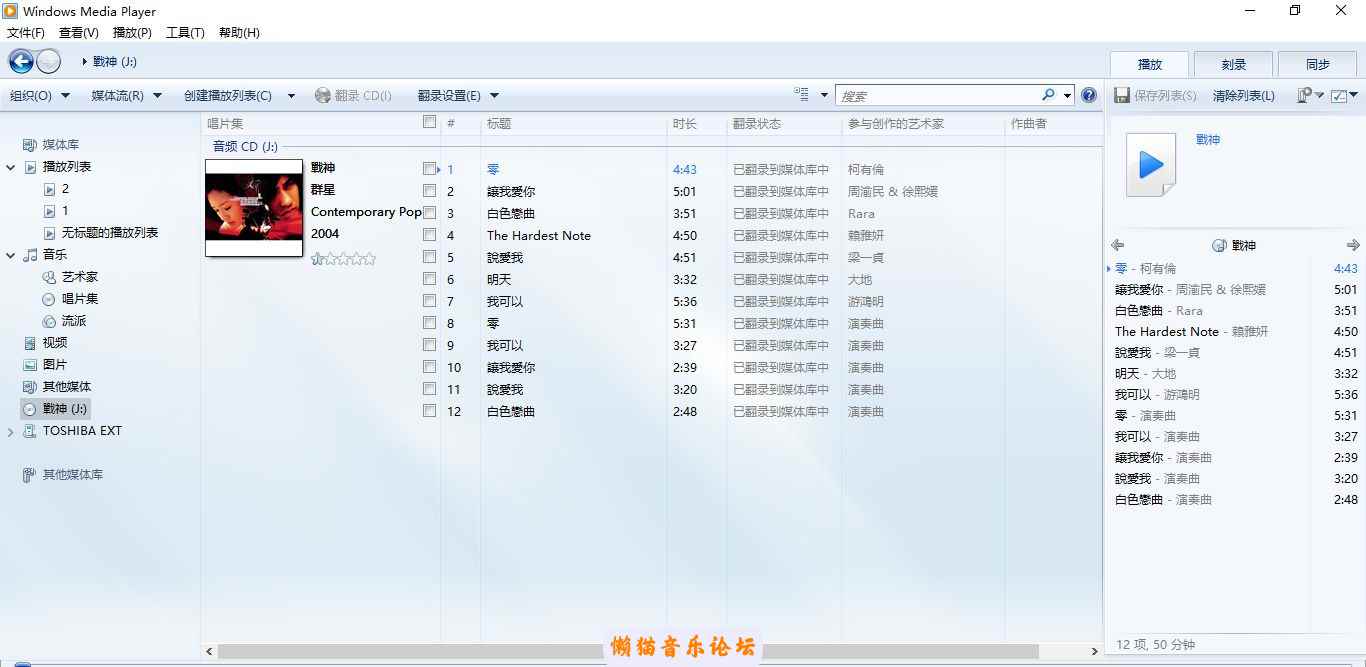This screenshot has height=667, width=1366.
Task: Check the box for track 2 讓我愛你
Action: (x=430, y=191)
